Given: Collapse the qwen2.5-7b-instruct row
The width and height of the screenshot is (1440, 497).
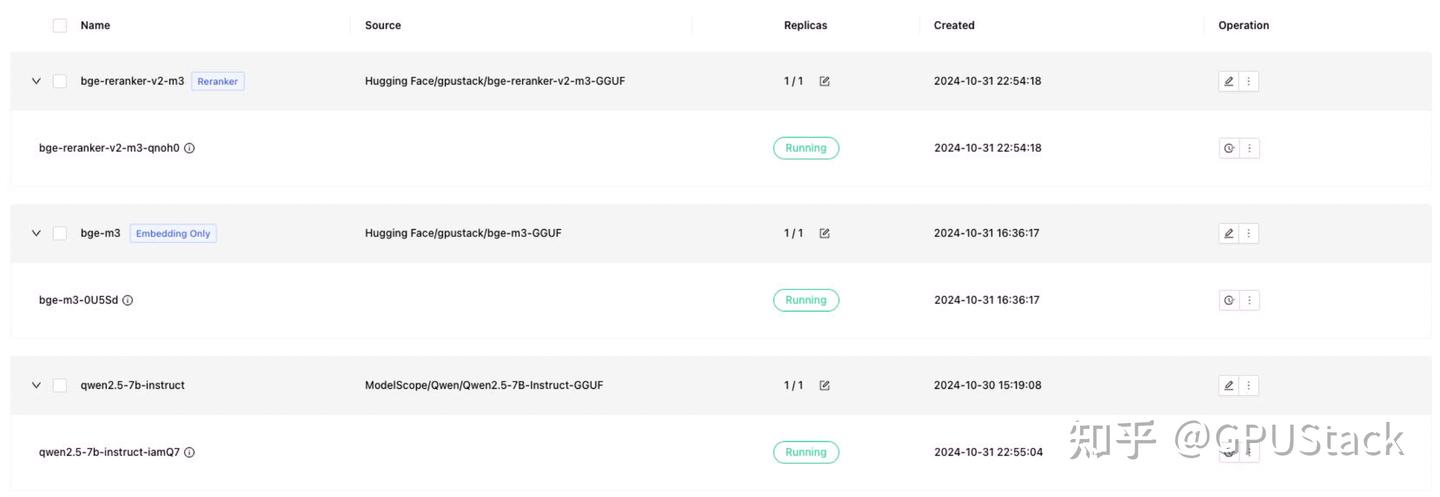Looking at the screenshot, I should click(36, 386).
